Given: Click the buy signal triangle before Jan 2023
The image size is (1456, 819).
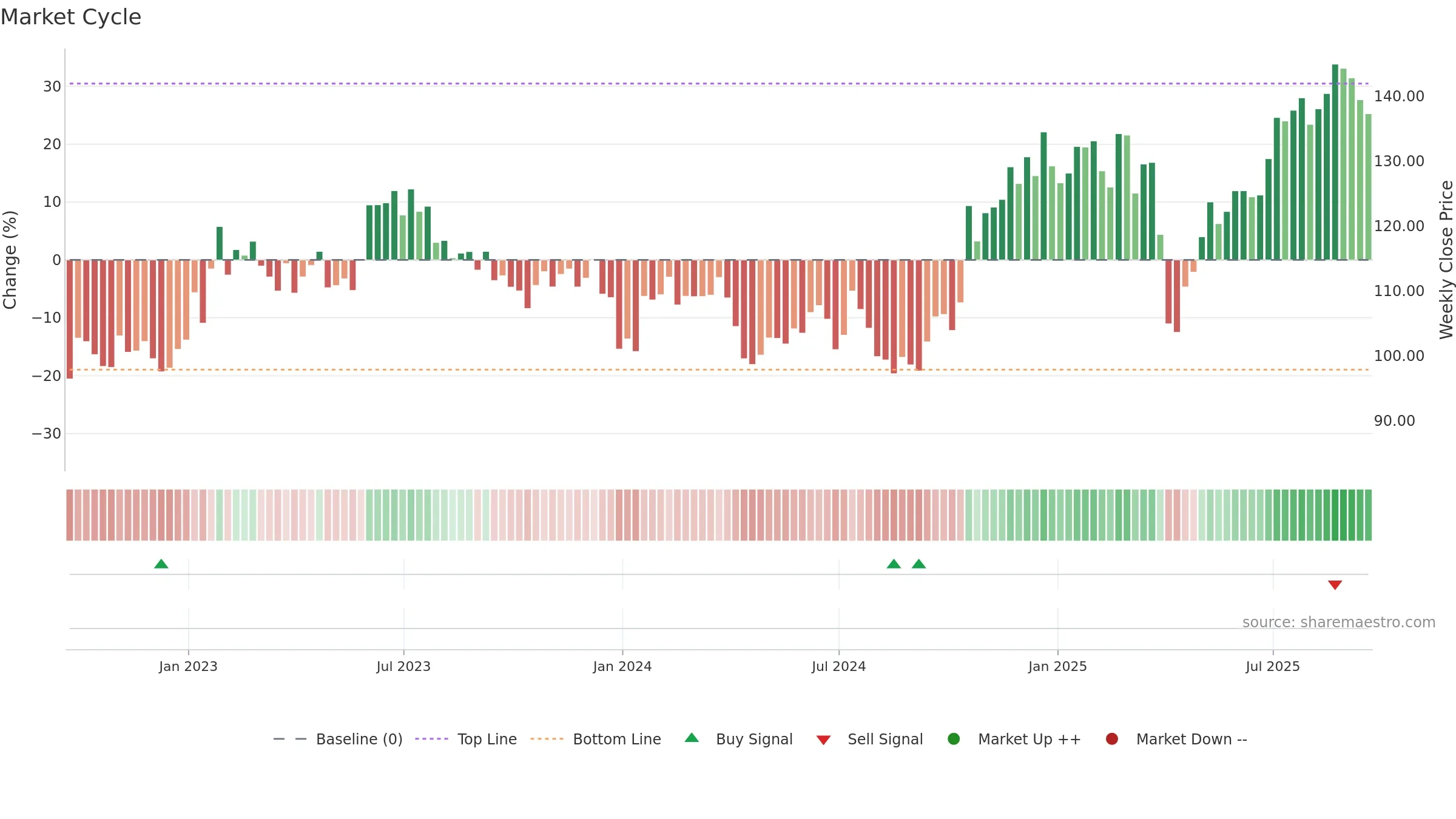Looking at the screenshot, I should (161, 564).
